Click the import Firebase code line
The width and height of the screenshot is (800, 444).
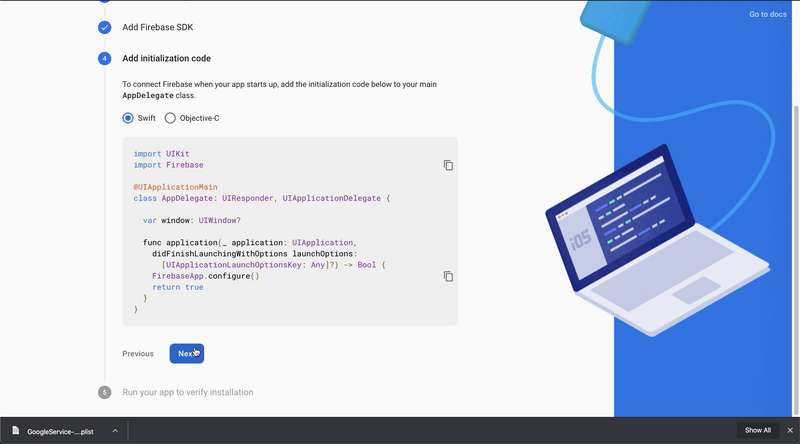pos(168,165)
